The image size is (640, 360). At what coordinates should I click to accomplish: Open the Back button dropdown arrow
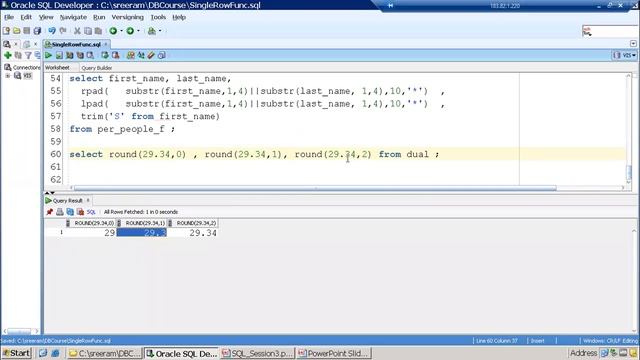tap(121, 31)
